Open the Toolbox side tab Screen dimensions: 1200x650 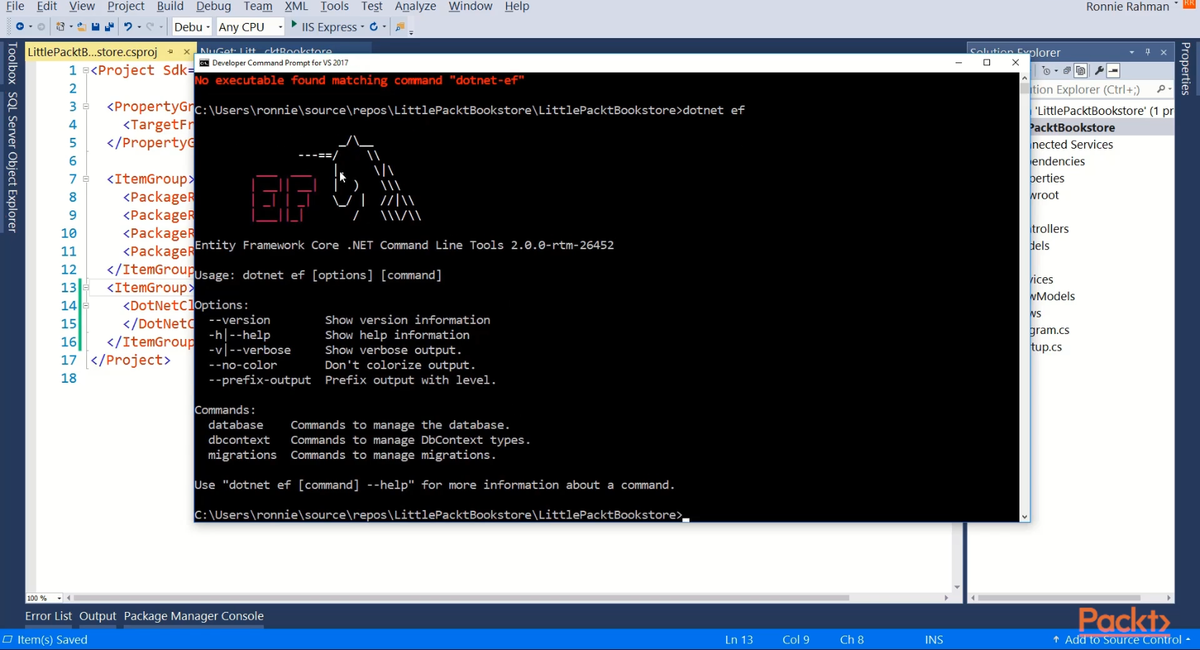12,63
